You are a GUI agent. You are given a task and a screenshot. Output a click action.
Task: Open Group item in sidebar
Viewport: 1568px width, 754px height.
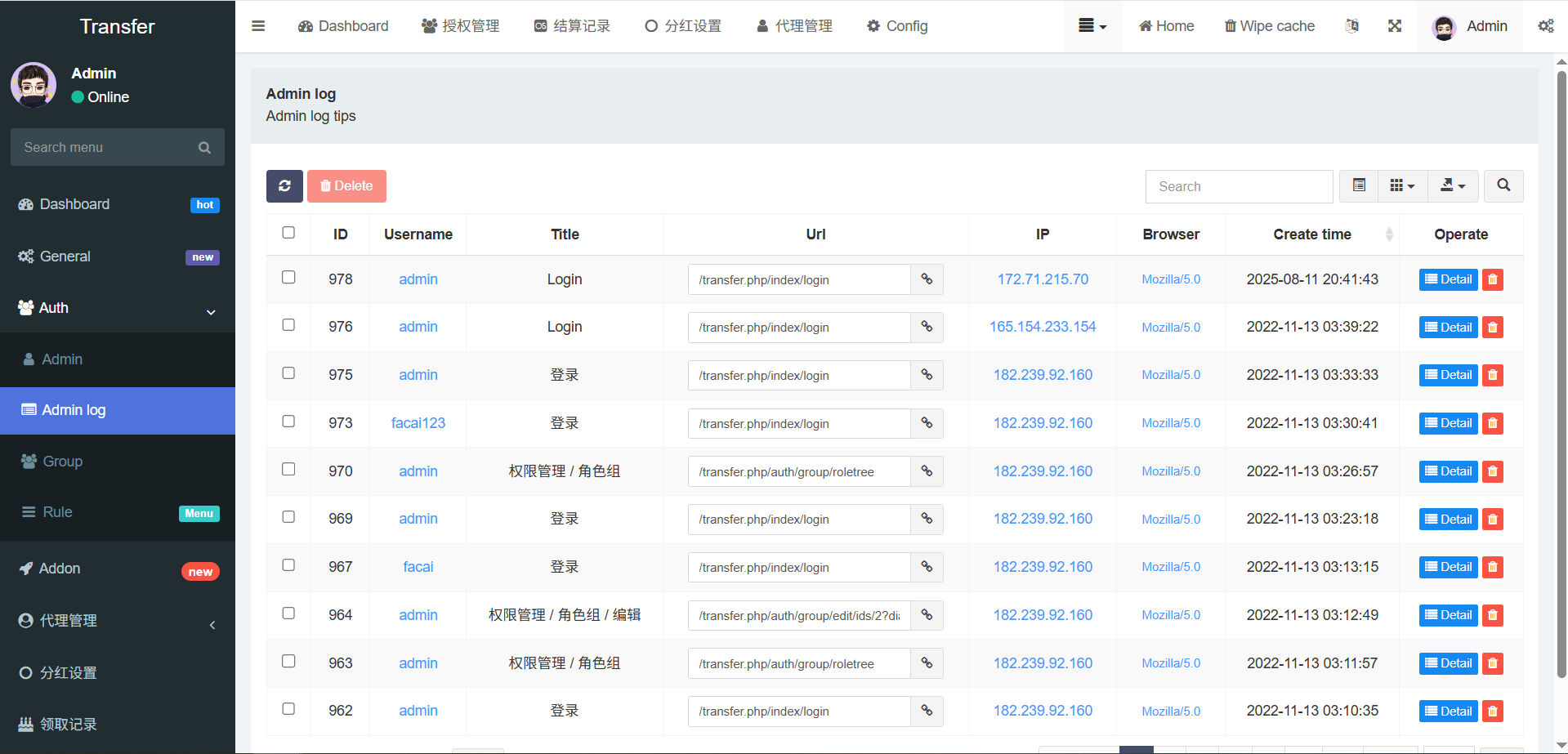click(118, 462)
